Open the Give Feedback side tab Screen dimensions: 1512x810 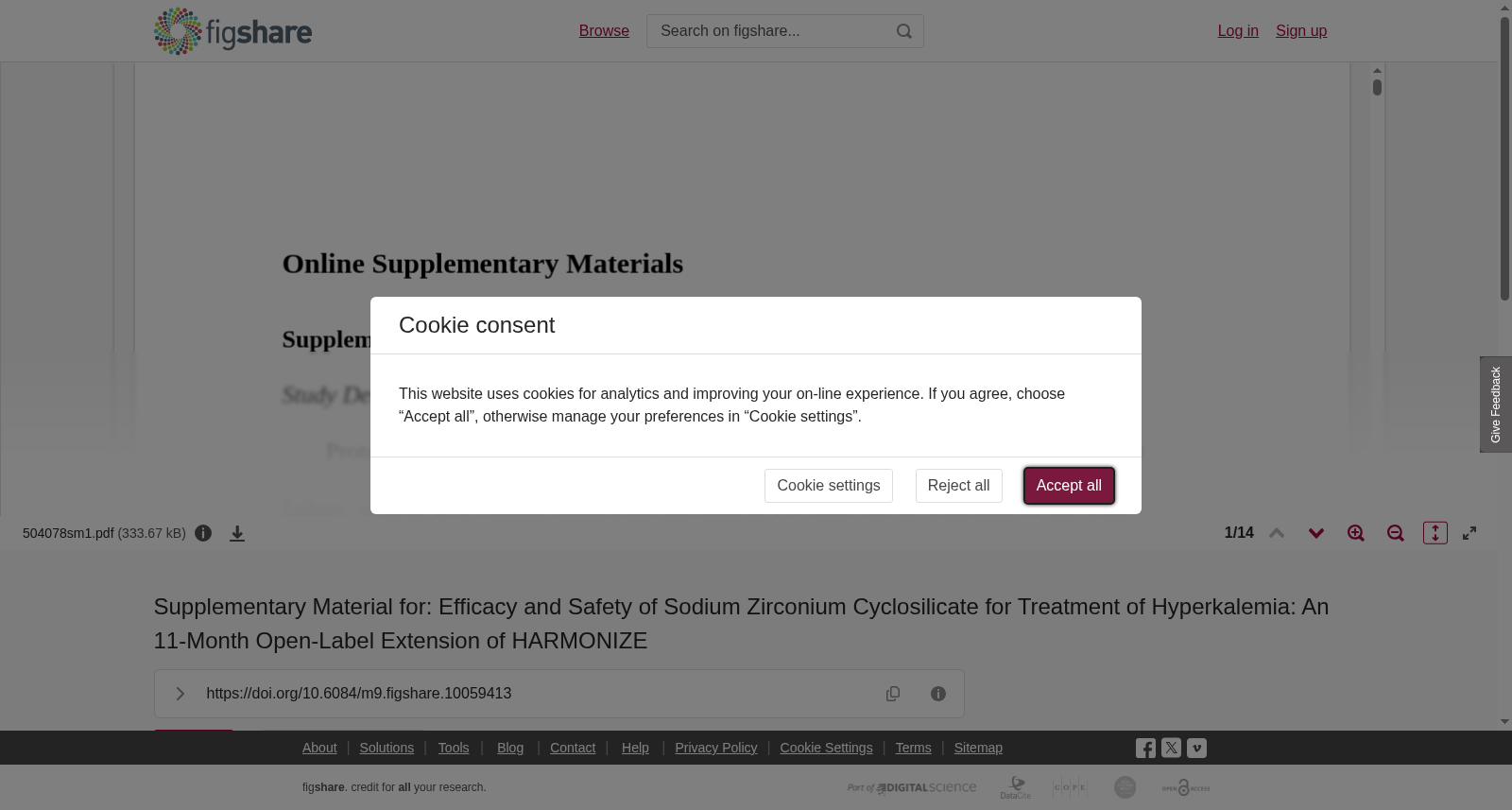tap(1496, 405)
